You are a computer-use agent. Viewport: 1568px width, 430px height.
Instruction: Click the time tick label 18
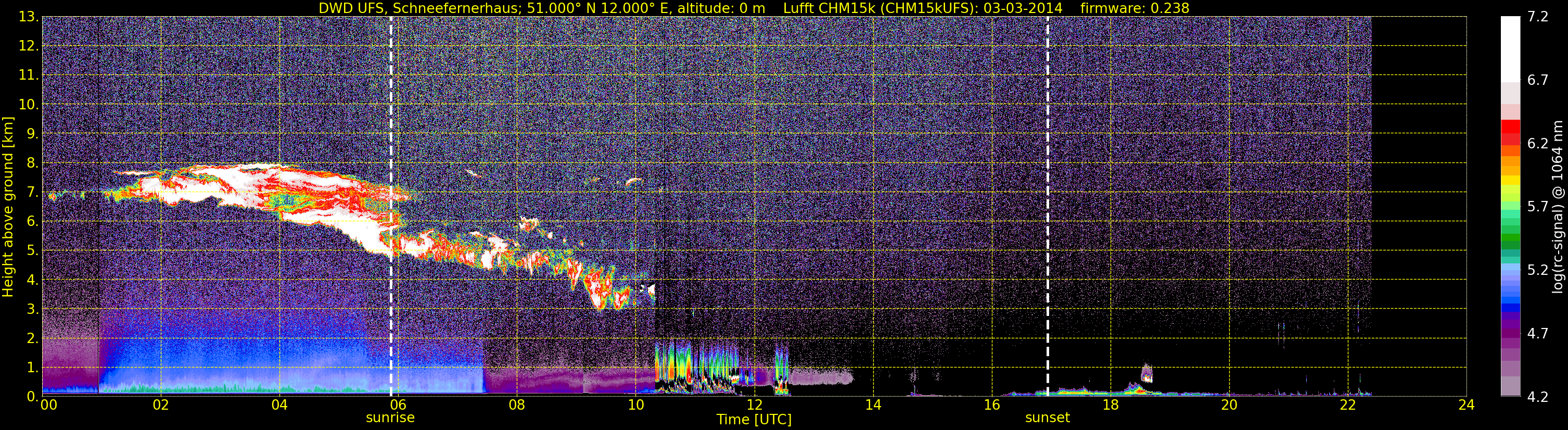click(x=1110, y=405)
